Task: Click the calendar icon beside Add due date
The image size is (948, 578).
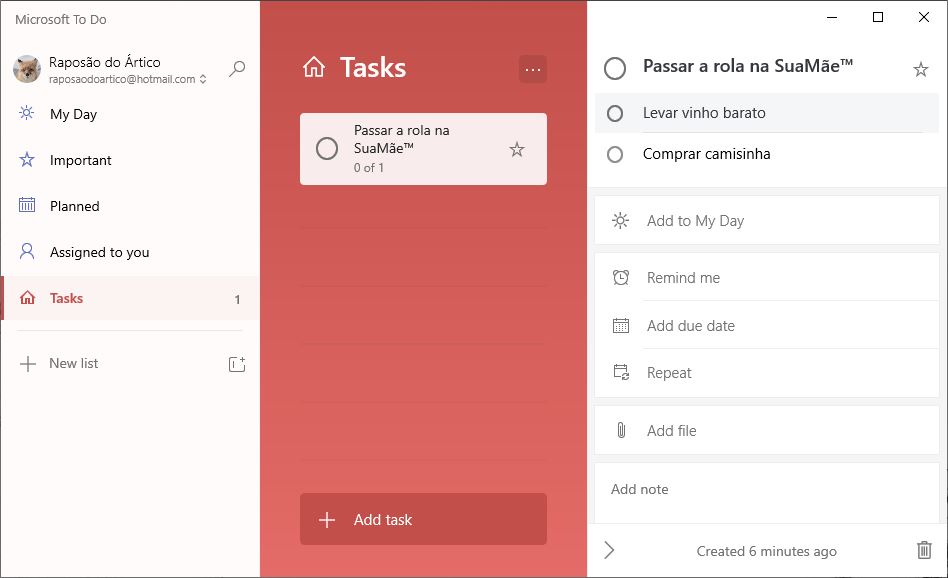Action: tap(621, 325)
